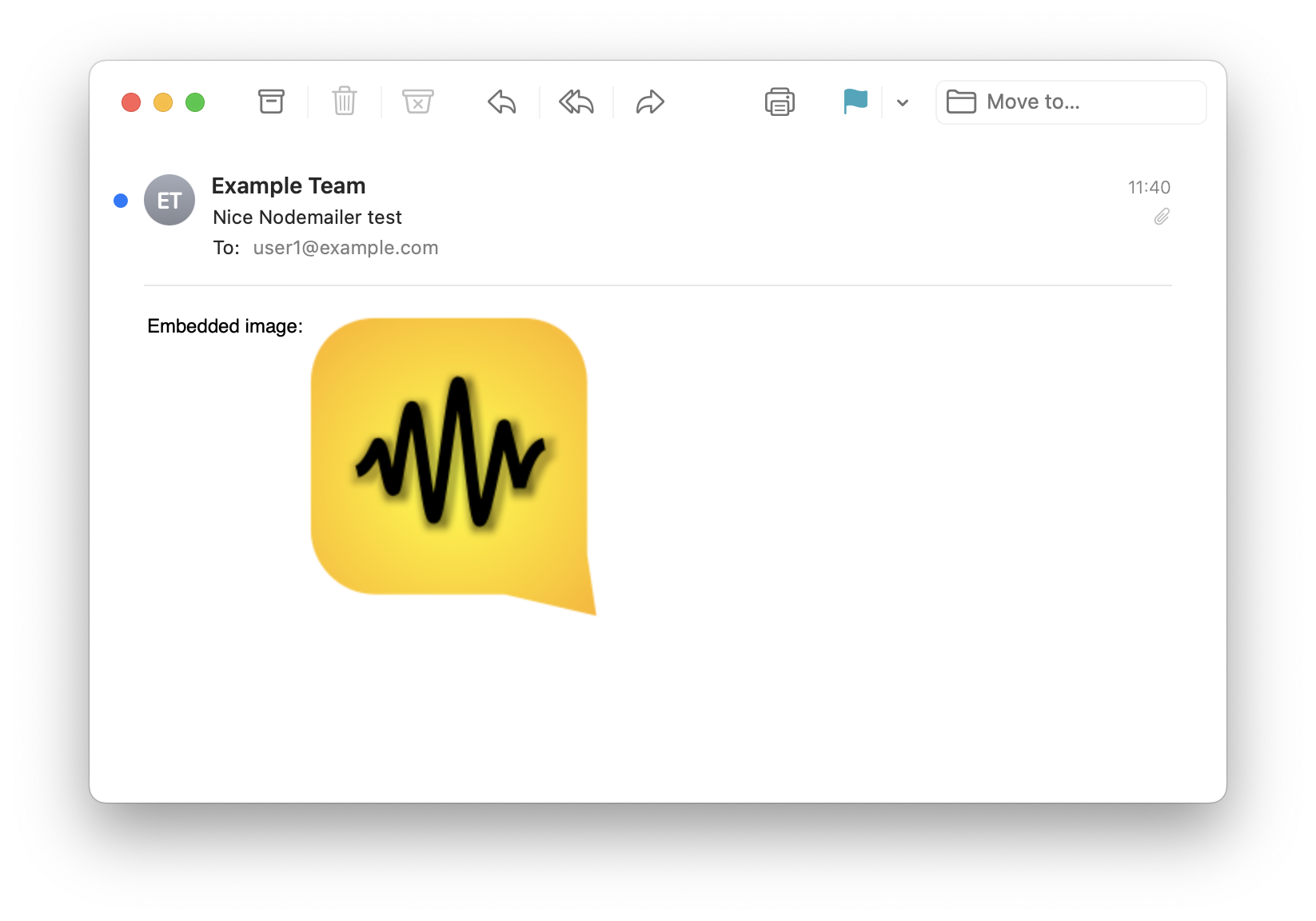The width and height of the screenshot is (1316, 921).
Task: Mark message read via sender avatar ET
Action: pyautogui.click(x=169, y=199)
